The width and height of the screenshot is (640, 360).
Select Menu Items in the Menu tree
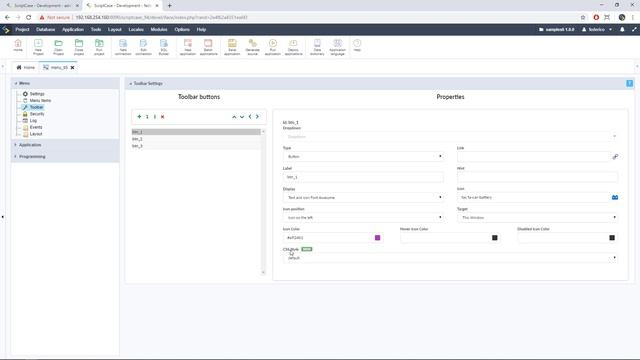click(x=40, y=100)
